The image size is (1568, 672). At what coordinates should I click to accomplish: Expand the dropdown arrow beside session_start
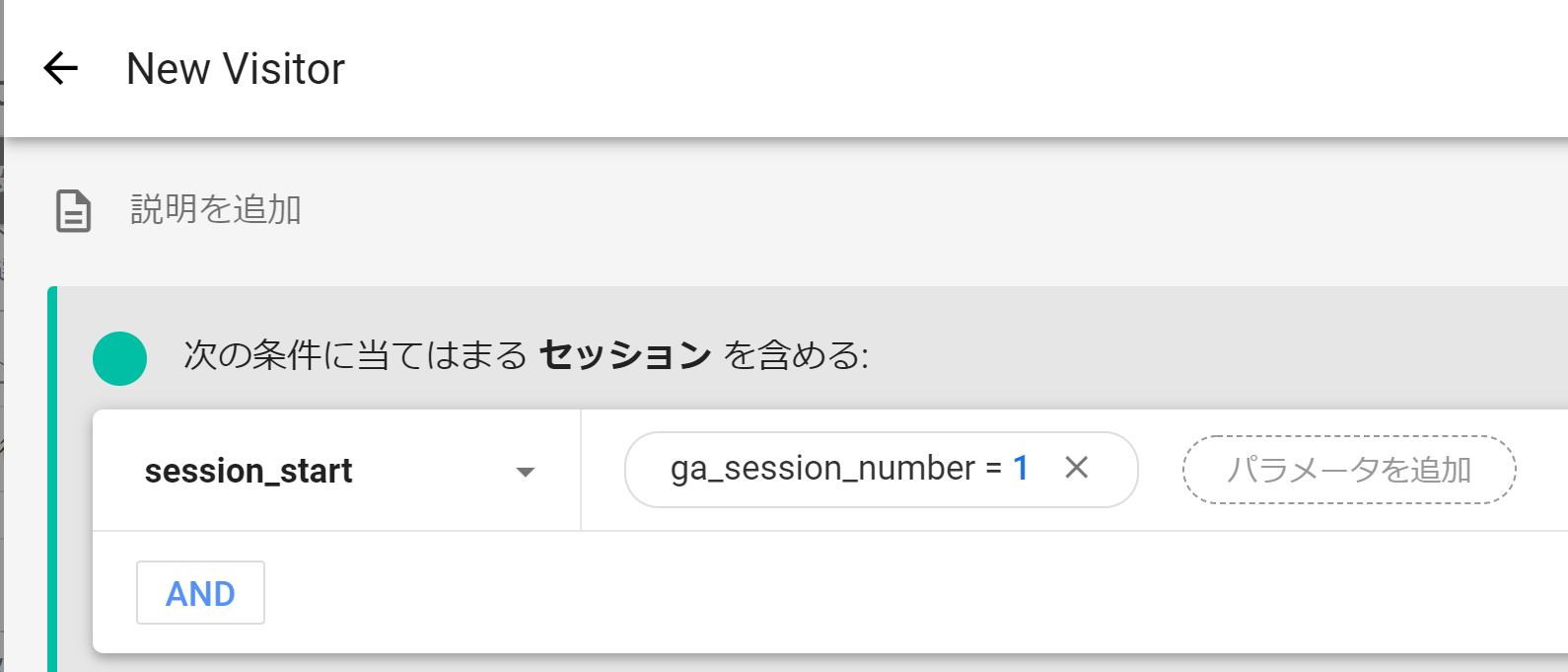(529, 471)
